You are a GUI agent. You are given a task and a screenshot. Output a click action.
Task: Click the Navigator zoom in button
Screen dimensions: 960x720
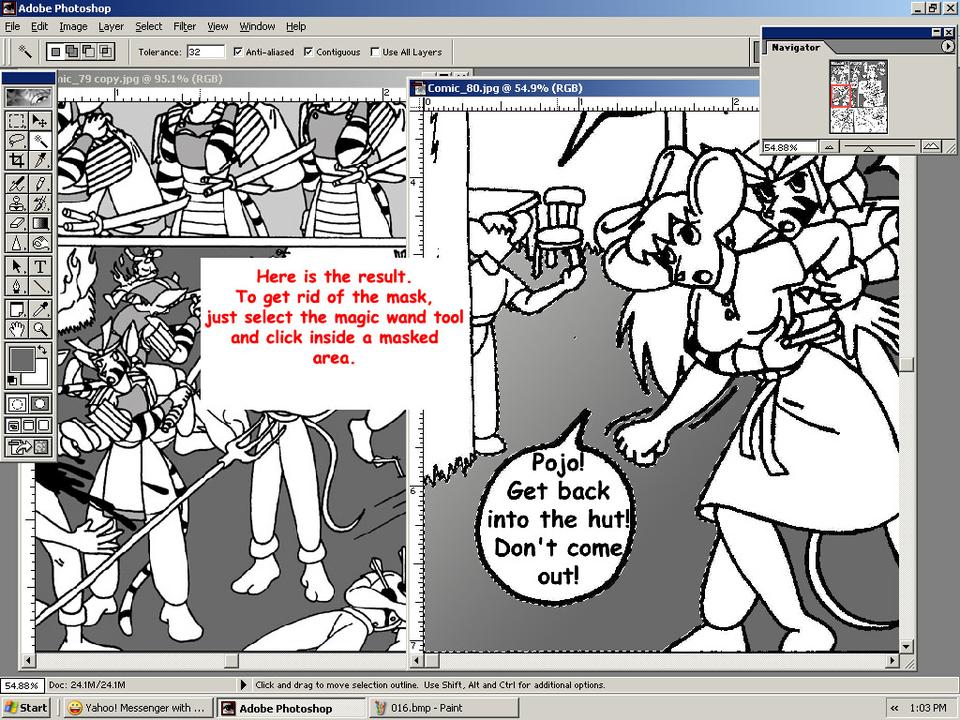coord(931,147)
